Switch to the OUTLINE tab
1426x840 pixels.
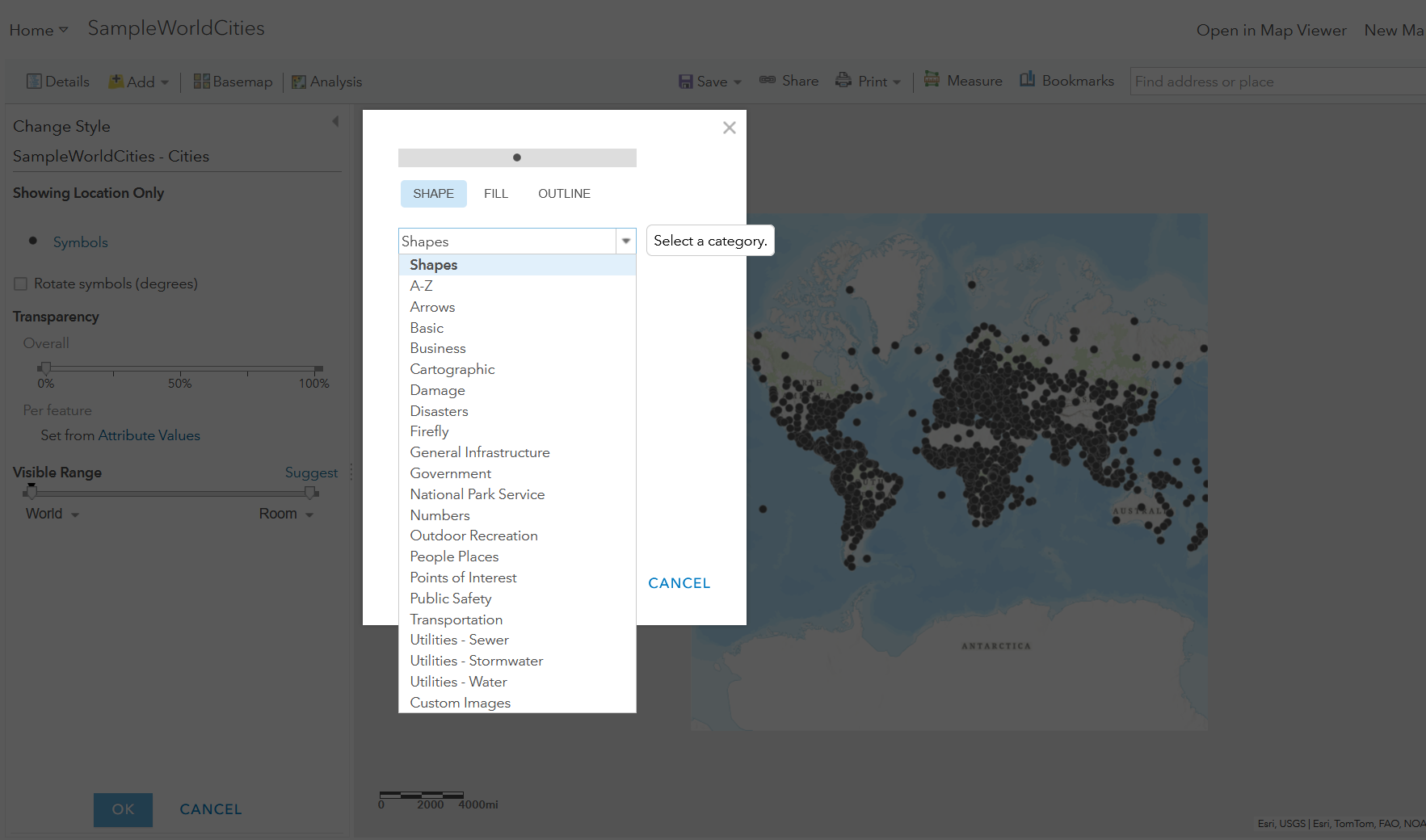[564, 194]
